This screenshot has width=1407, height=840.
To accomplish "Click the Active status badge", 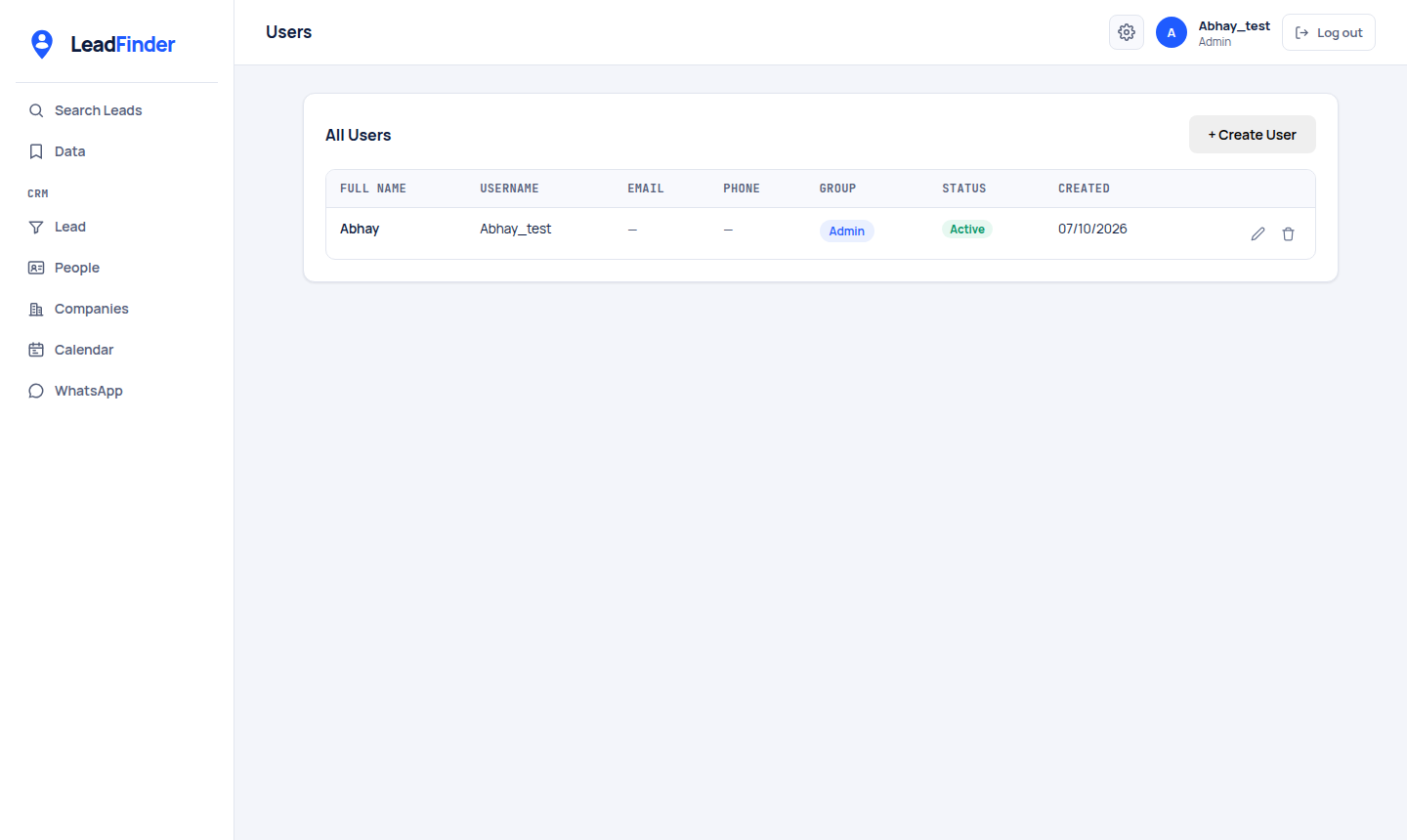I will coord(967,230).
